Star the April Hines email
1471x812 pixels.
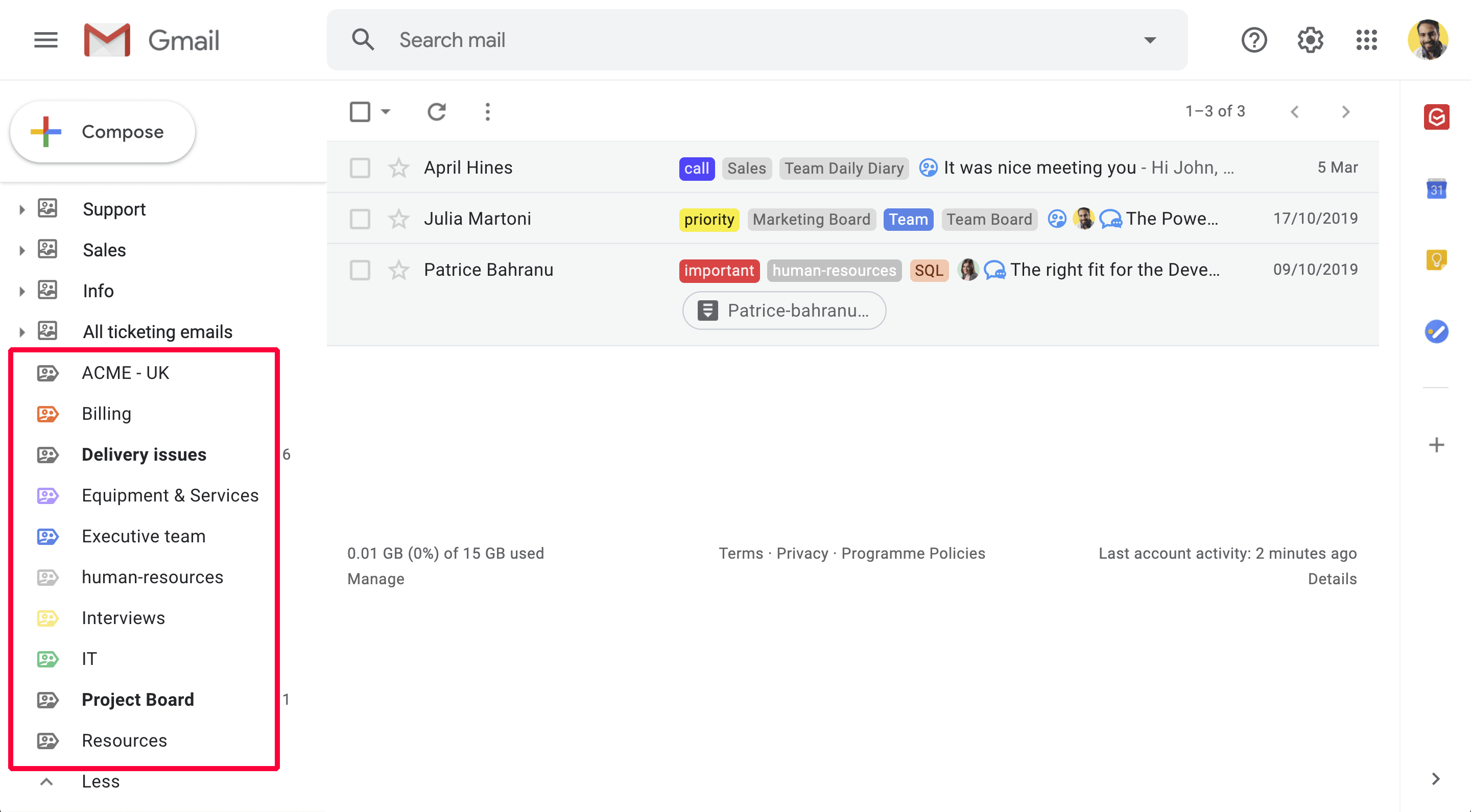pos(398,168)
